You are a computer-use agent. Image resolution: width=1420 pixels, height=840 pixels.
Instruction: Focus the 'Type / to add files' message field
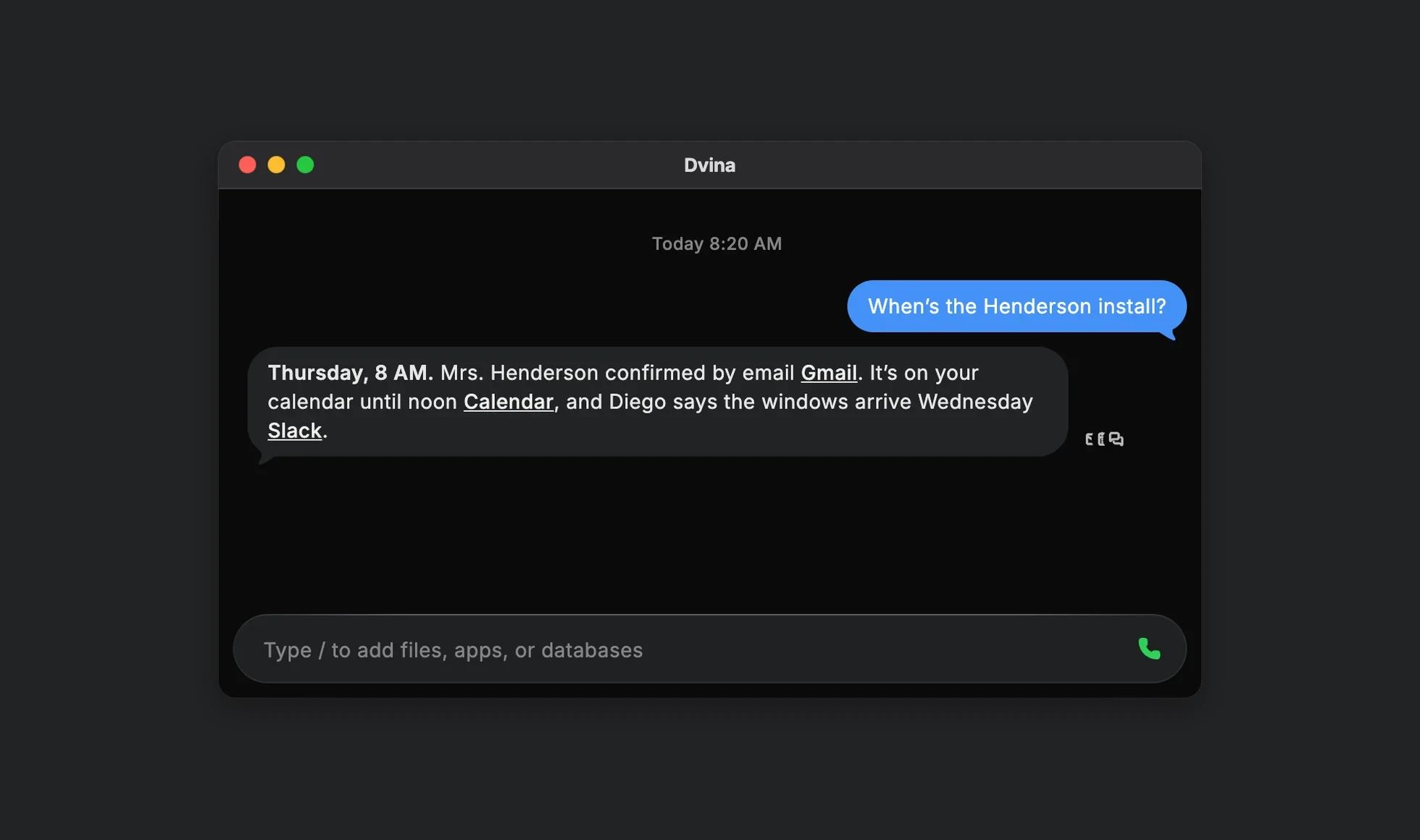tap(709, 649)
